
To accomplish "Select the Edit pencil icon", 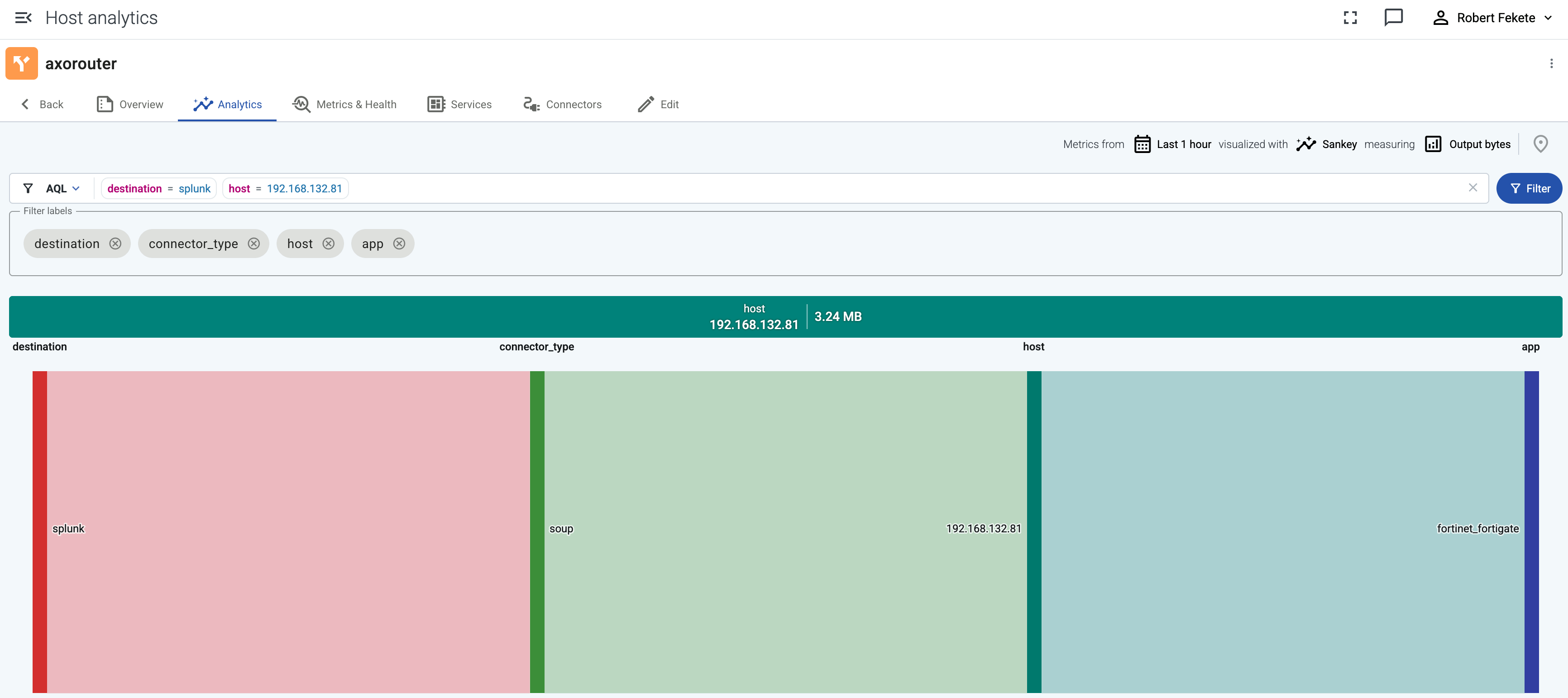I will [x=645, y=104].
